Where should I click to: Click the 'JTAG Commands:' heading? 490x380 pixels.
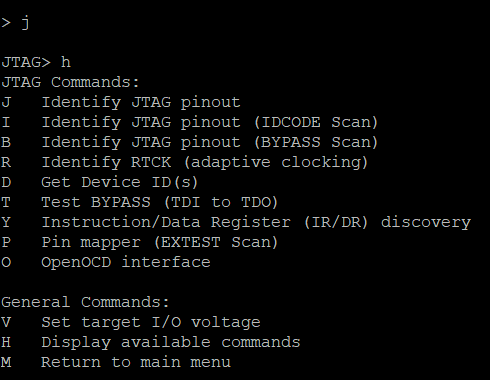[70, 82]
